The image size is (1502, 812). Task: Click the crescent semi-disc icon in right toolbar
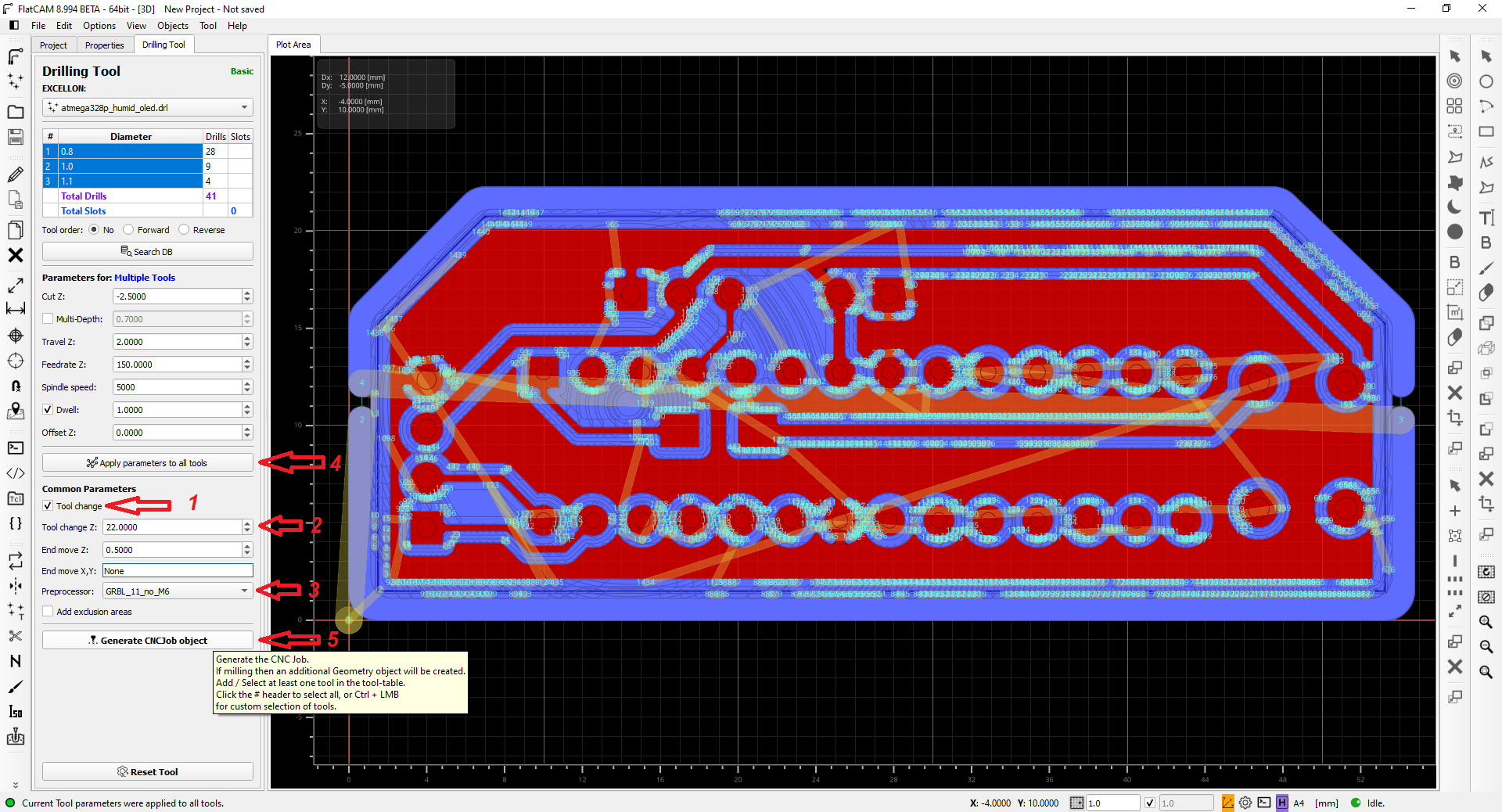pyautogui.click(x=1454, y=207)
